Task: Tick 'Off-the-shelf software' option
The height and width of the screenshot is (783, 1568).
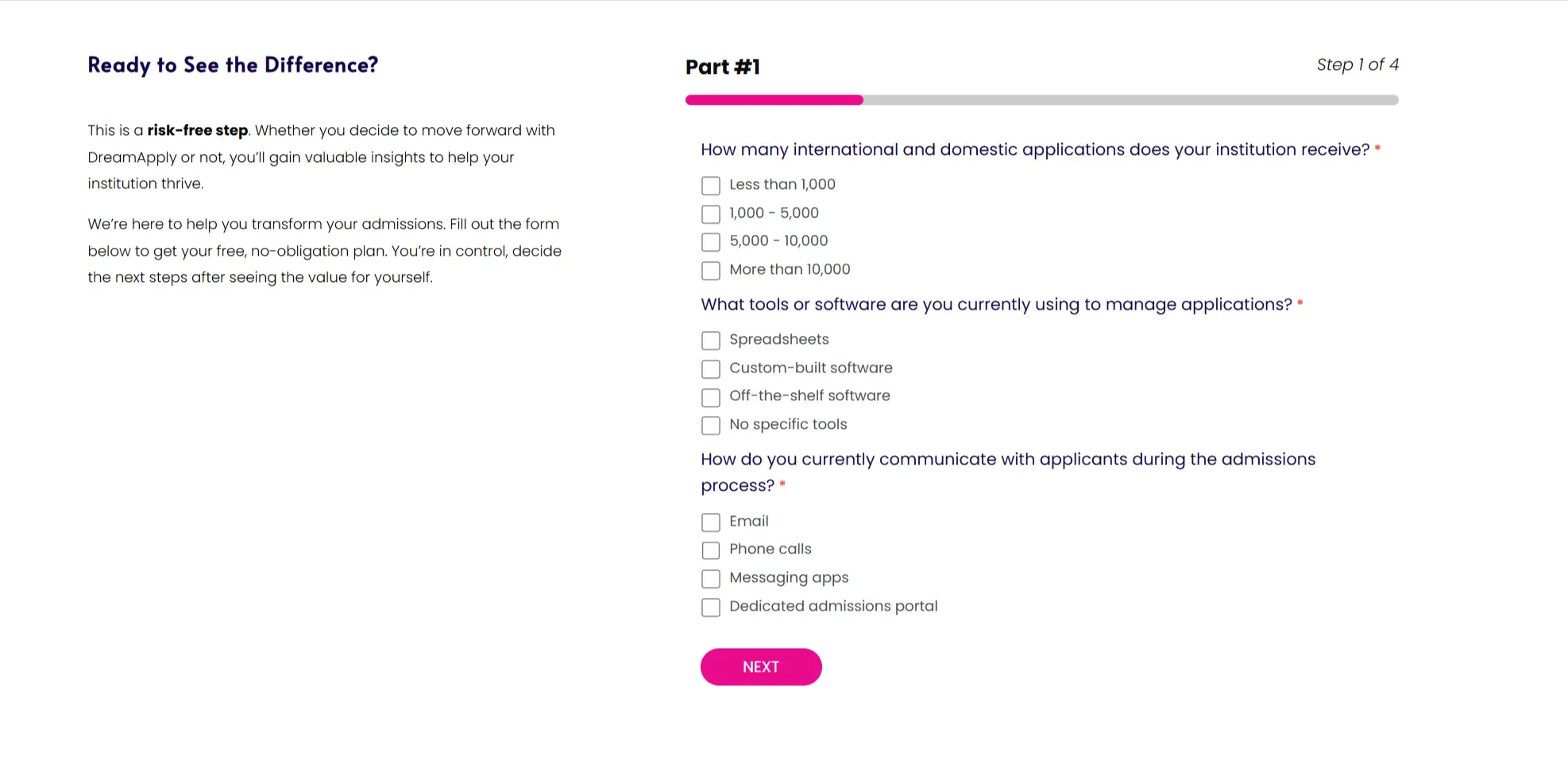Action: [x=711, y=397]
